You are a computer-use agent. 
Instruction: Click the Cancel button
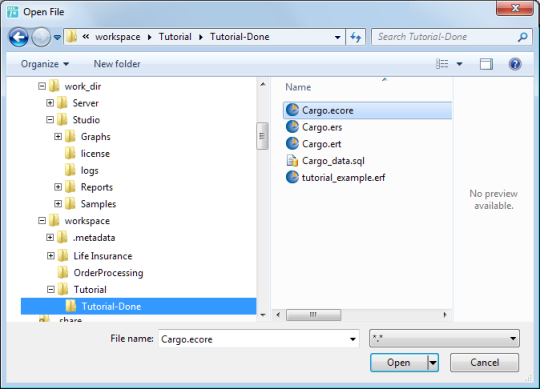(x=484, y=362)
